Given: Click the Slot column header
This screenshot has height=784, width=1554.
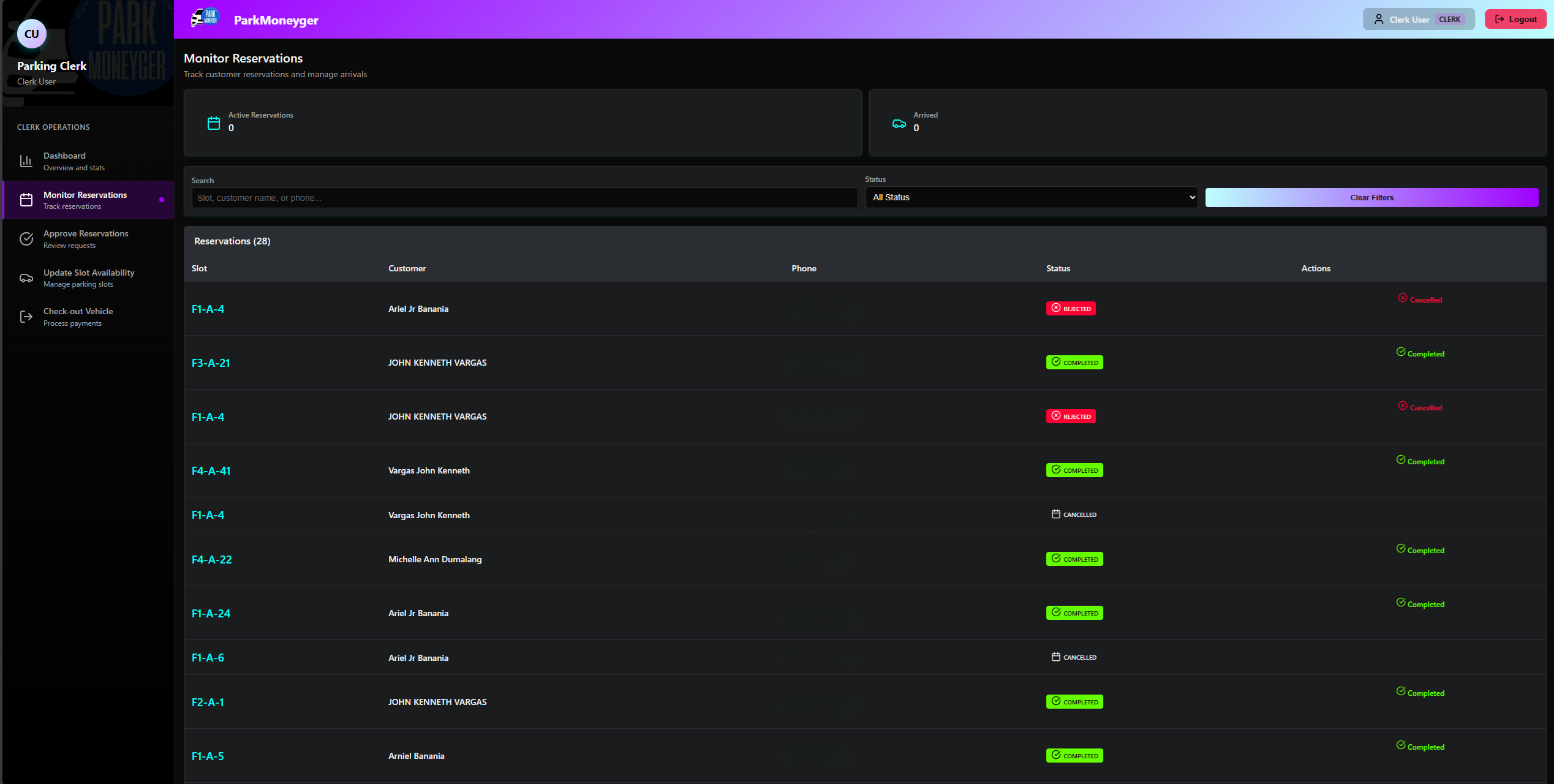Looking at the screenshot, I should [200, 268].
